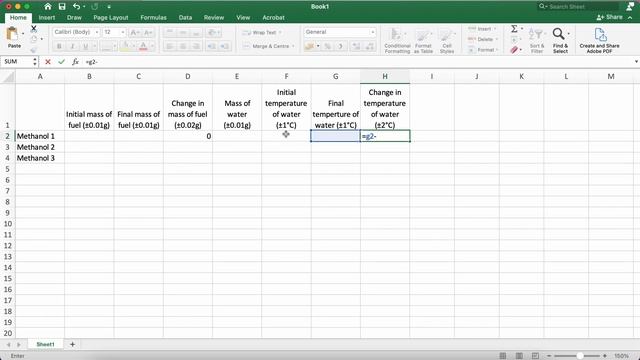Open AutoSum with the sigma icon
This screenshot has height=360, width=640.
coord(514,29)
